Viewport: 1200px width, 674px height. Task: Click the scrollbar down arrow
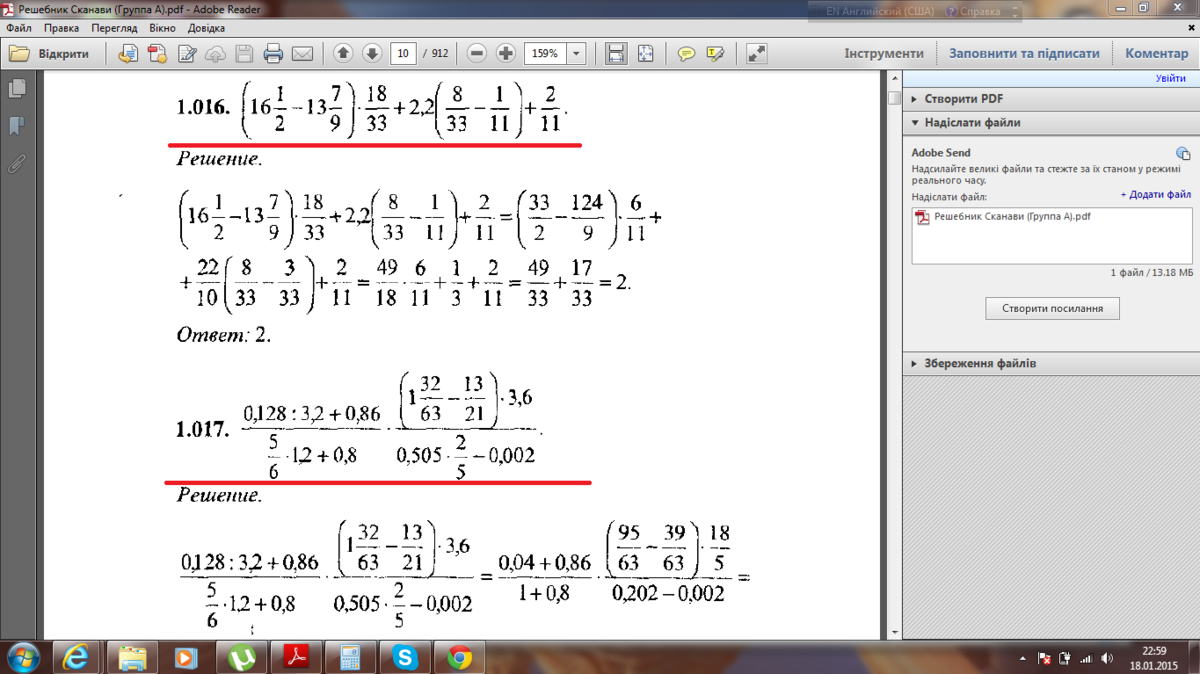pyautogui.click(x=894, y=632)
